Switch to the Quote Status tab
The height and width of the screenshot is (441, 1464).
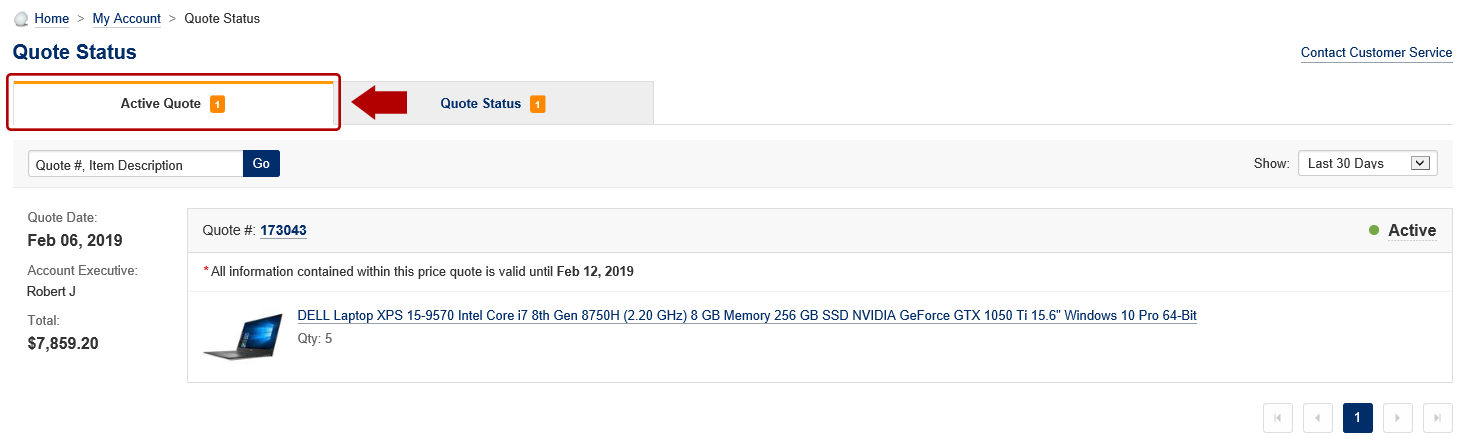click(494, 103)
